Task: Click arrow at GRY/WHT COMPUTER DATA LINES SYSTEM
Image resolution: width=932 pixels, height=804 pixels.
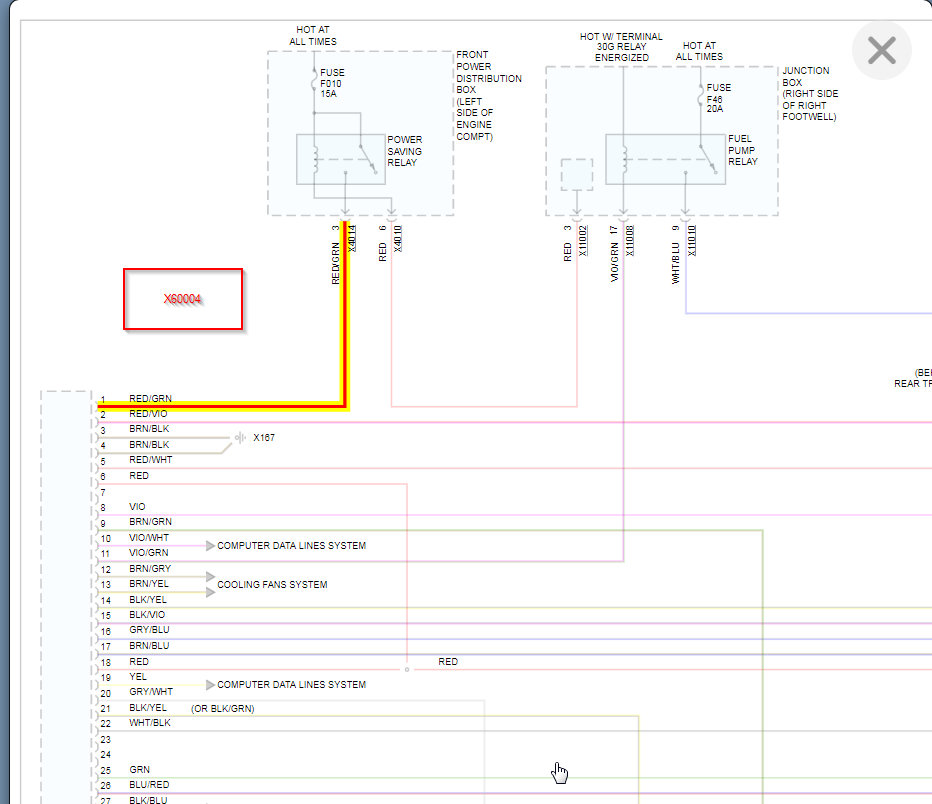Action: pos(210,685)
